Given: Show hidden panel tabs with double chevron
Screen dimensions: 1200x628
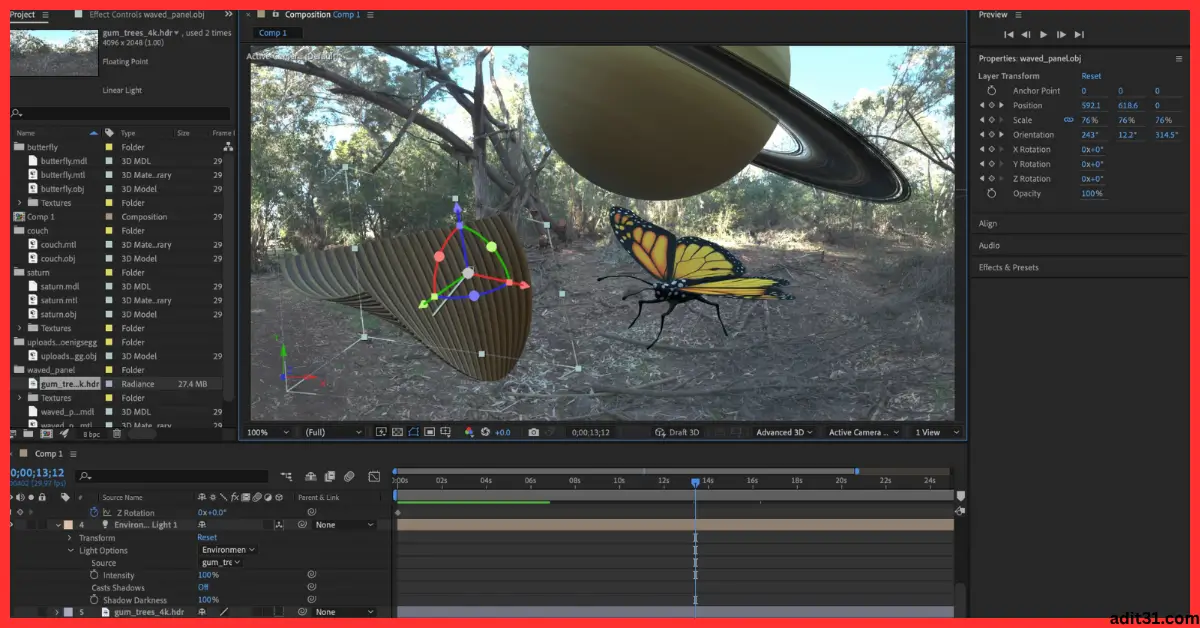Looking at the screenshot, I should click(x=229, y=15).
